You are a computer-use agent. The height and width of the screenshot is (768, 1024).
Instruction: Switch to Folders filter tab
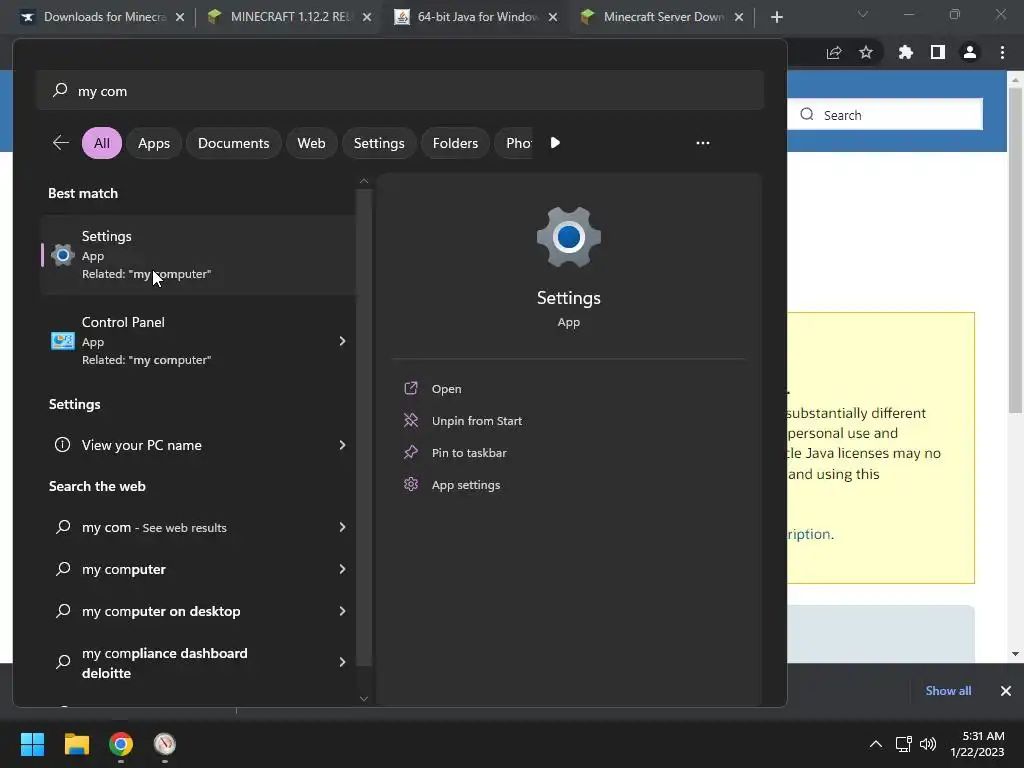(455, 143)
